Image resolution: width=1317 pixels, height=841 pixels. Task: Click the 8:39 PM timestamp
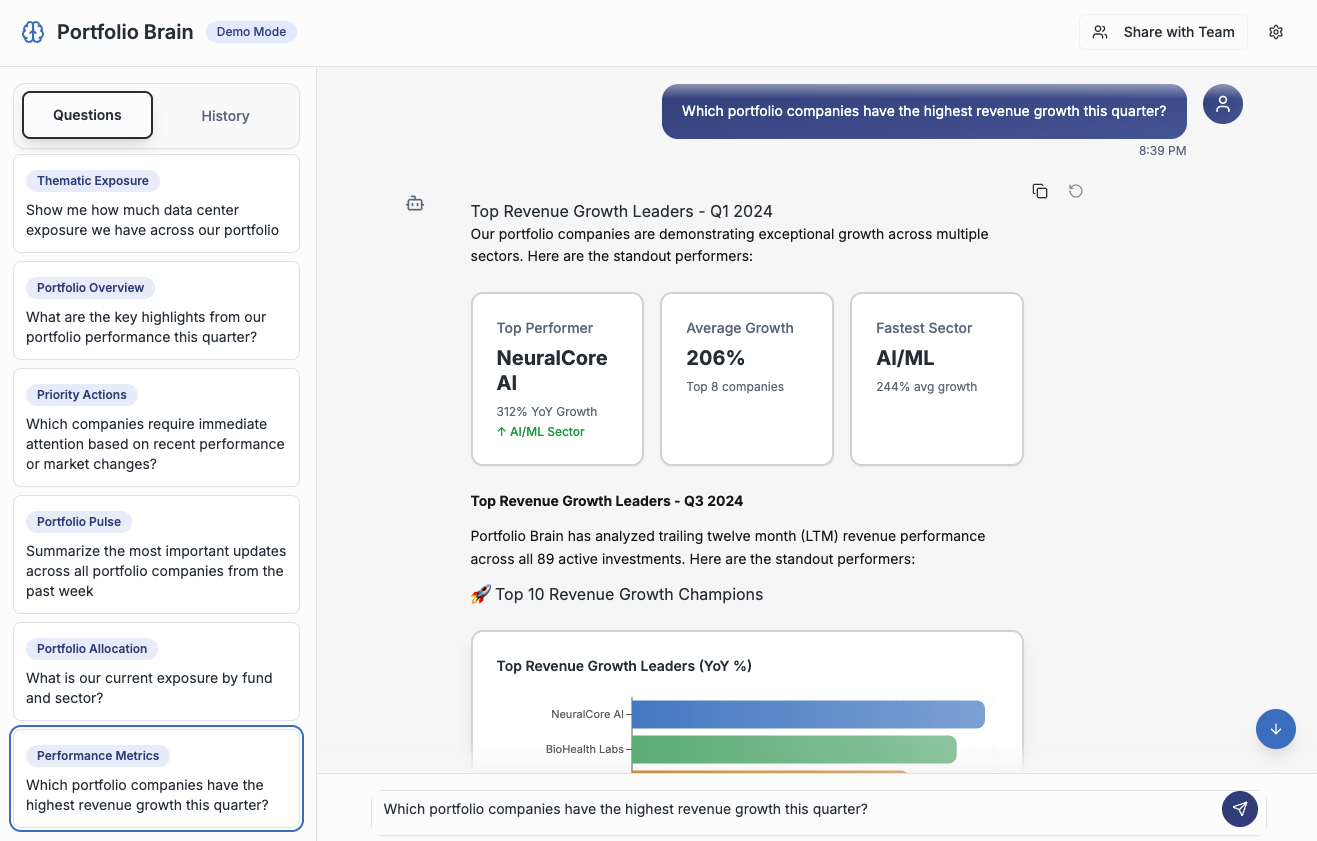click(x=1163, y=151)
